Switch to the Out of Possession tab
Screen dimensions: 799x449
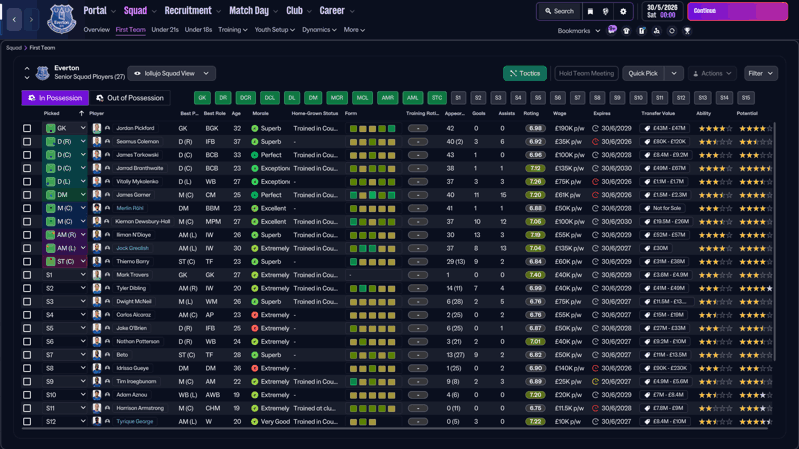pyautogui.click(x=130, y=98)
